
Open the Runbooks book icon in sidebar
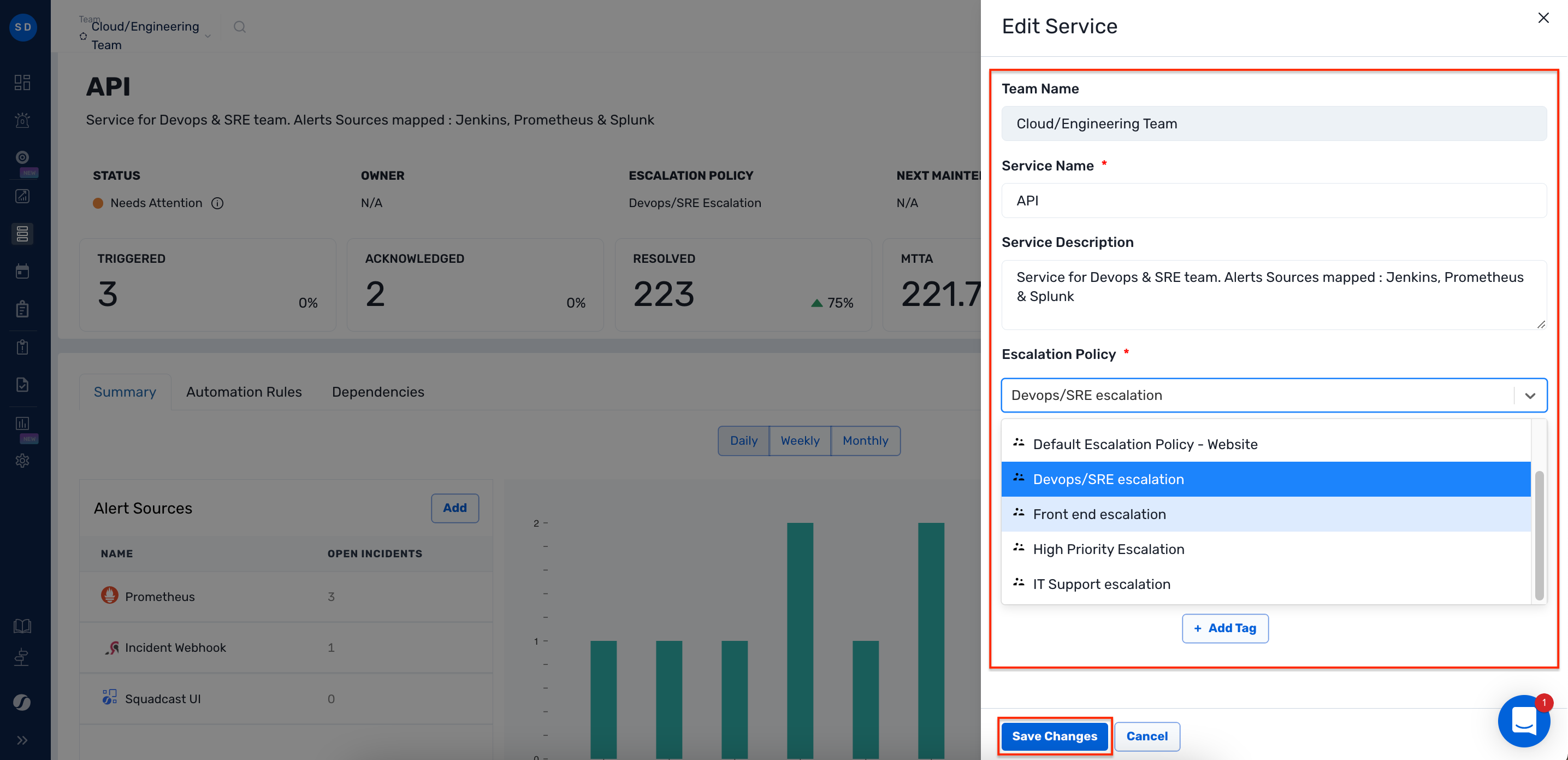coord(22,626)
